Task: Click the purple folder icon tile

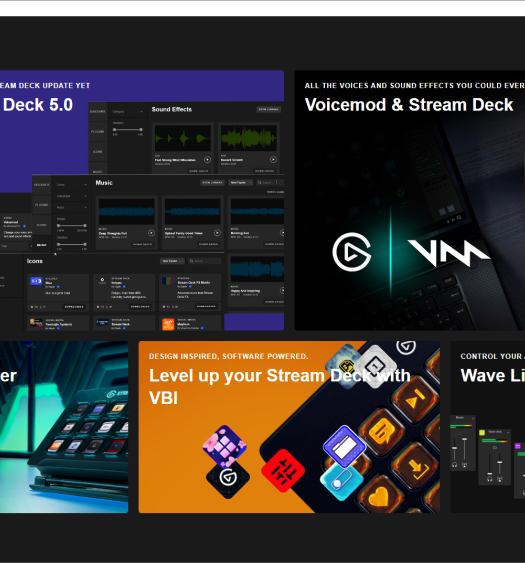Action: [345, 446]
